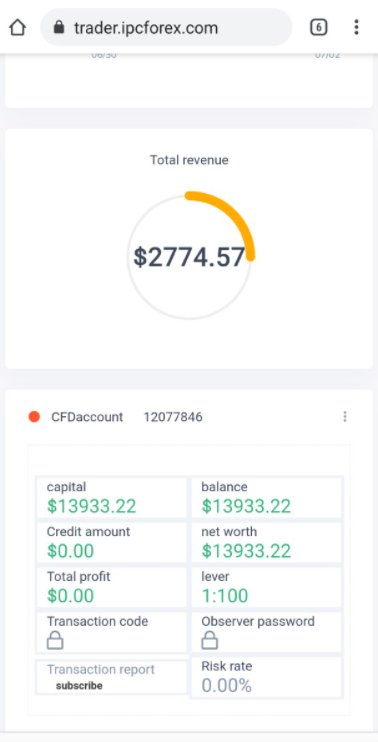378x742 pixels.
Task: Click the lever 1:100 value
Action: tap(225, 596)
